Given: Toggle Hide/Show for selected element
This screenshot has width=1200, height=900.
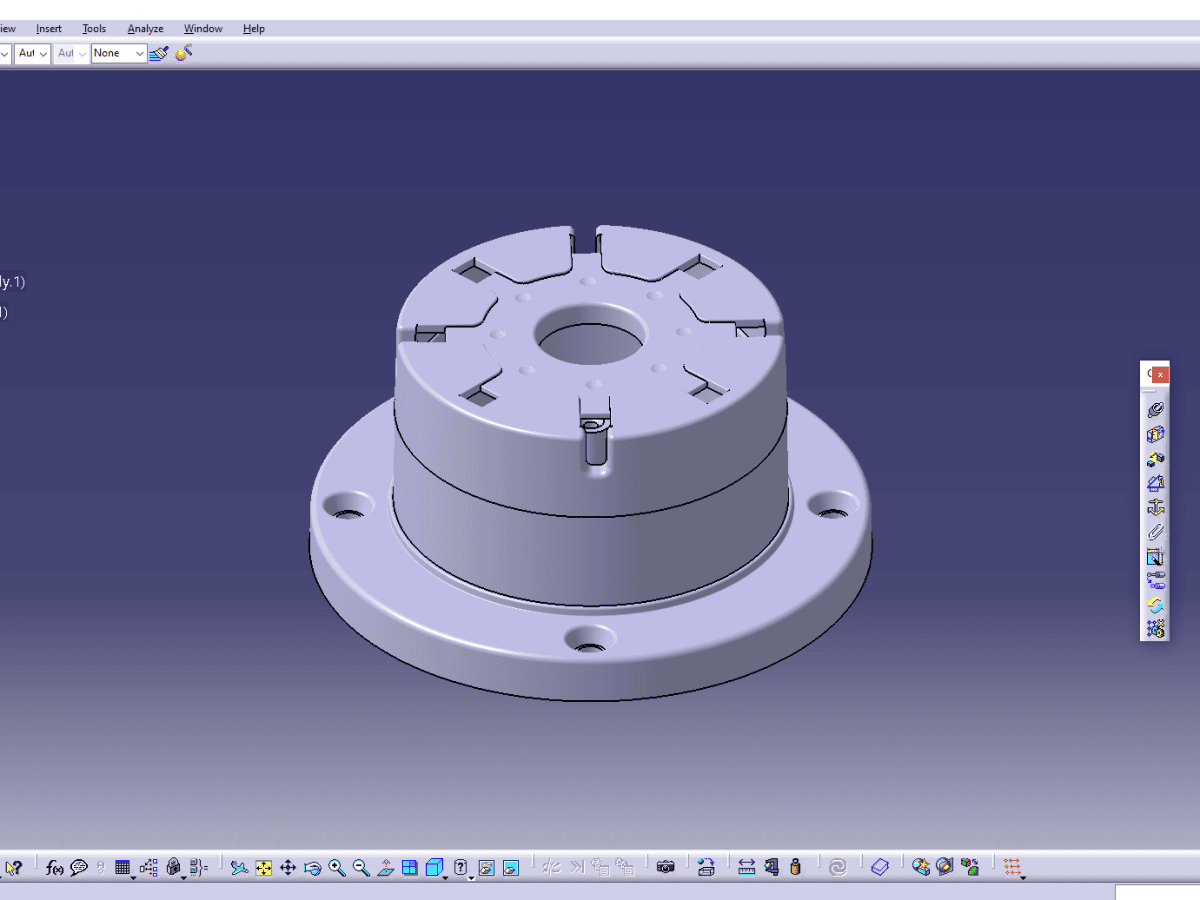Looking at the screenshot, I should 487,868.
